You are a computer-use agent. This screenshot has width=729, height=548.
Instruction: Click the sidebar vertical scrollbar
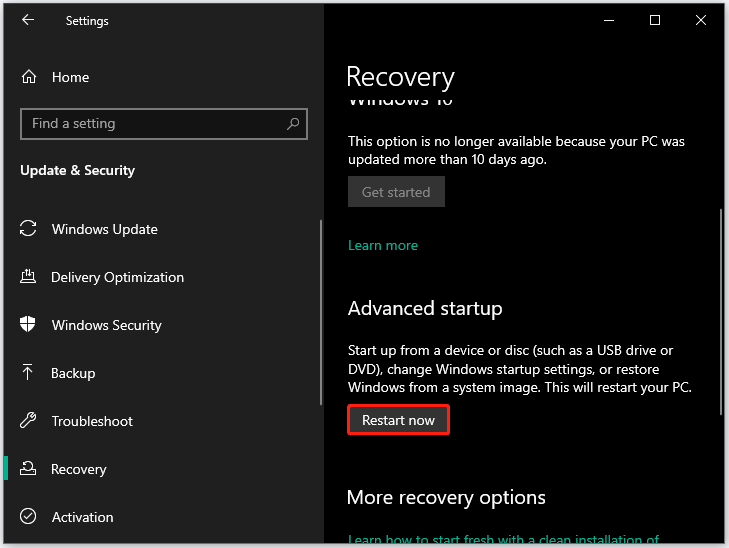click(321, 312)
